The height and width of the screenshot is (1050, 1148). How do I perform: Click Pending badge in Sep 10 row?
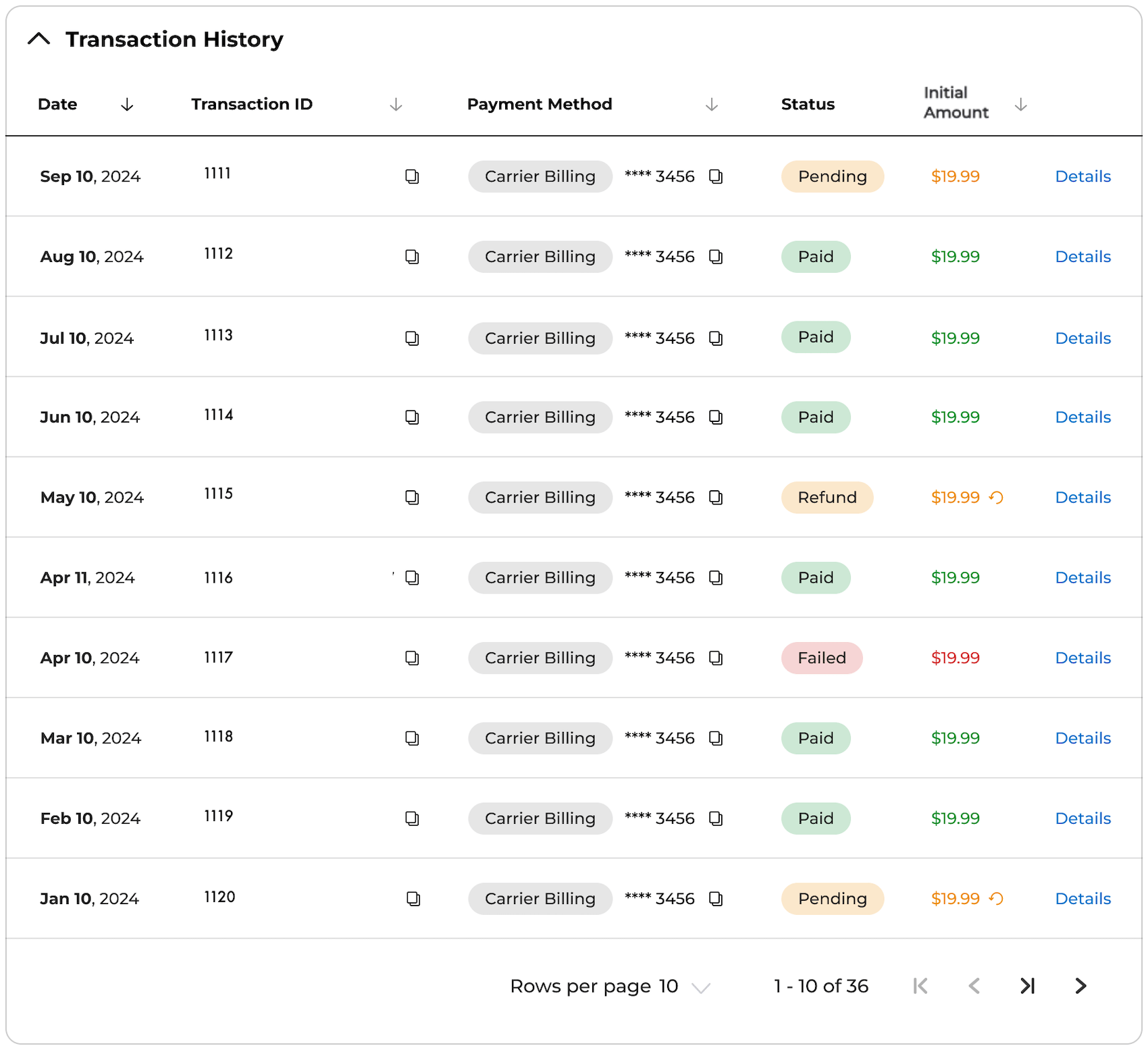click(833, 176)
